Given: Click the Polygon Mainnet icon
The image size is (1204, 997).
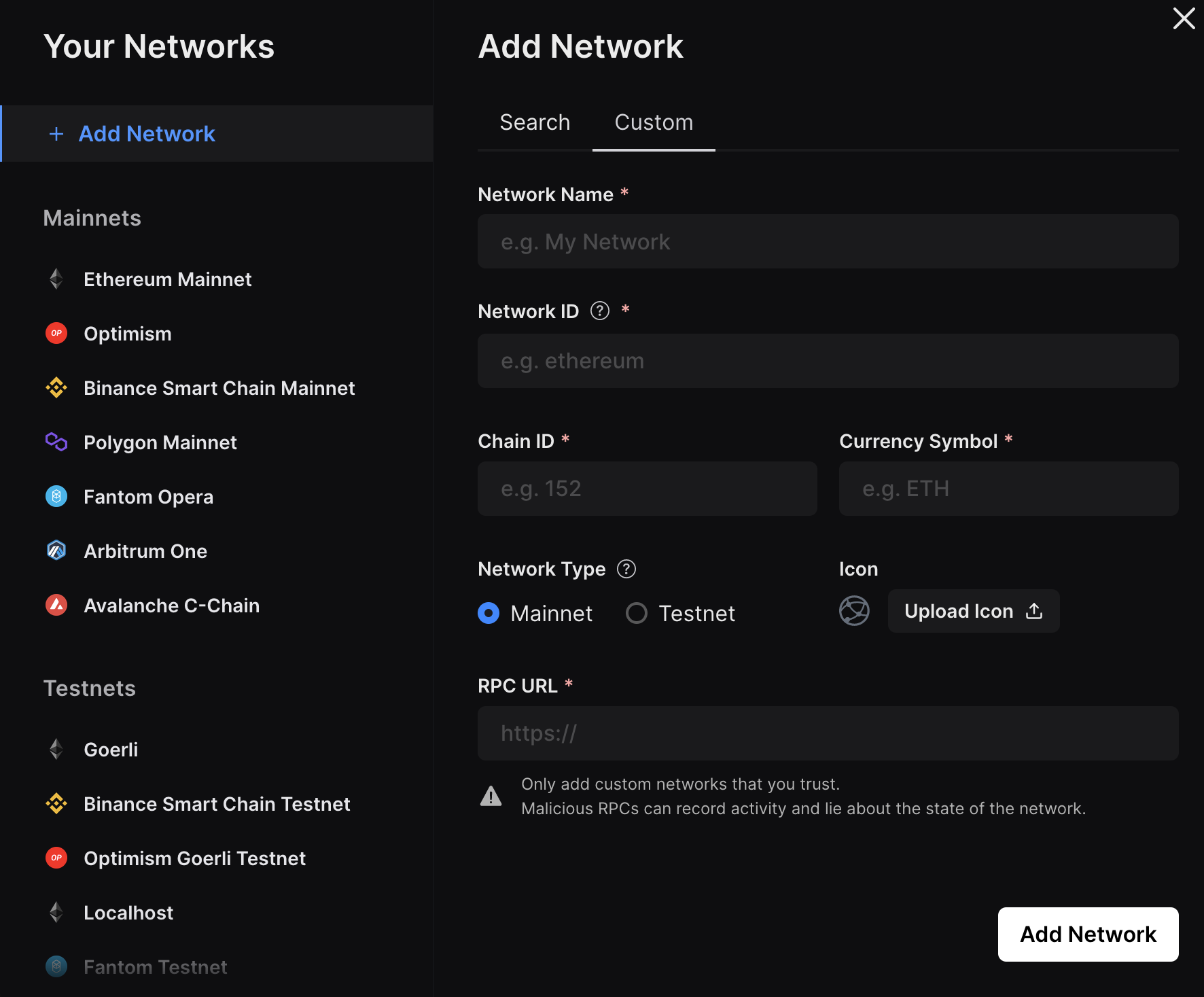Looking at the screenshot, I should (56, 442).
